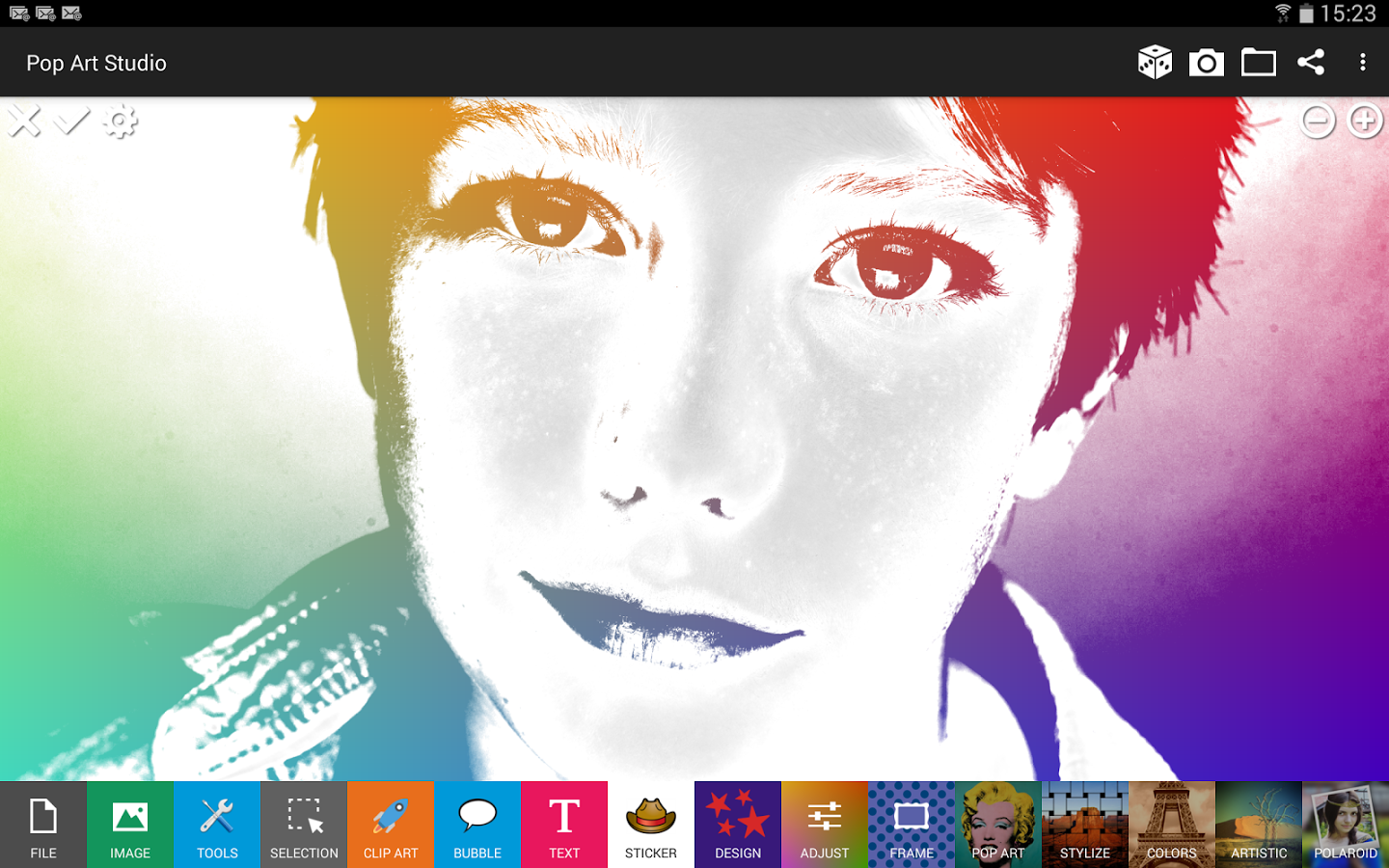1389x868 pixels.
Task: Zoom in with plus circle
Action: point(1365,122)
